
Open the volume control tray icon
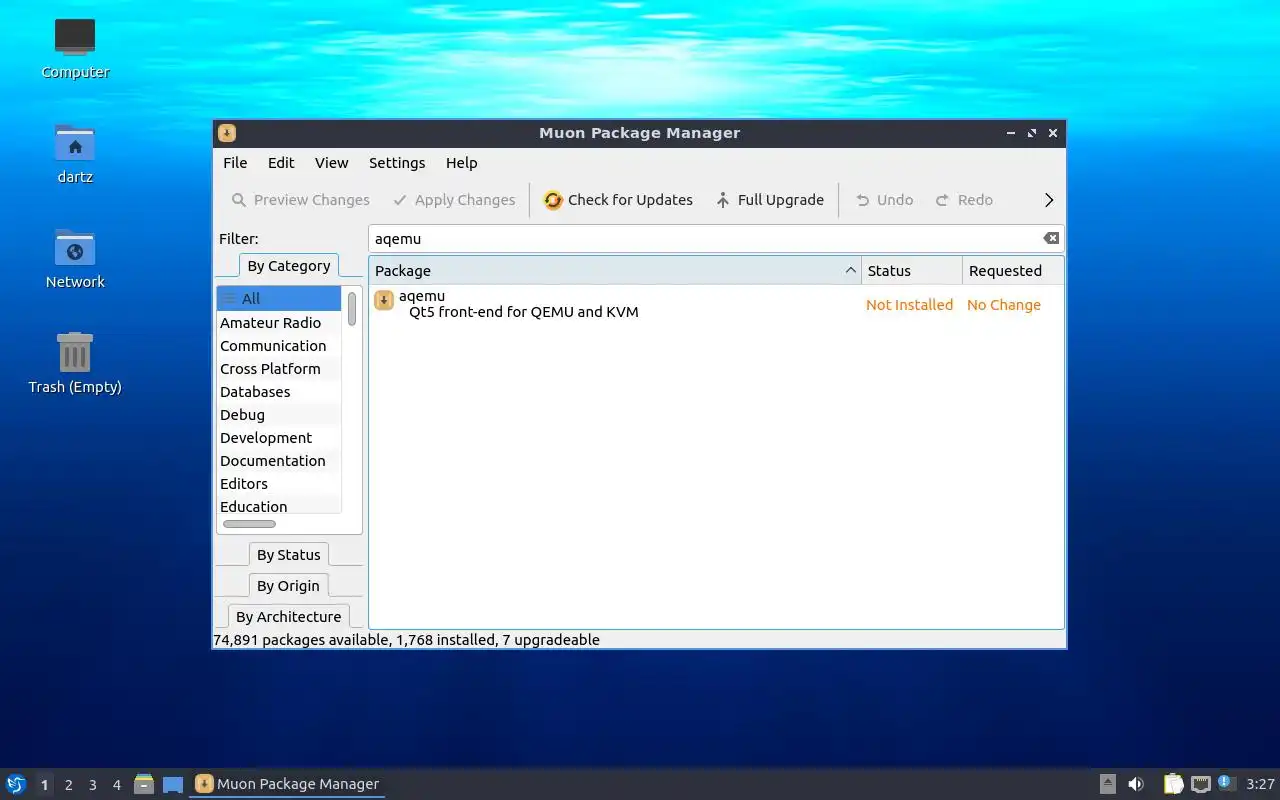coord(1136,784)
